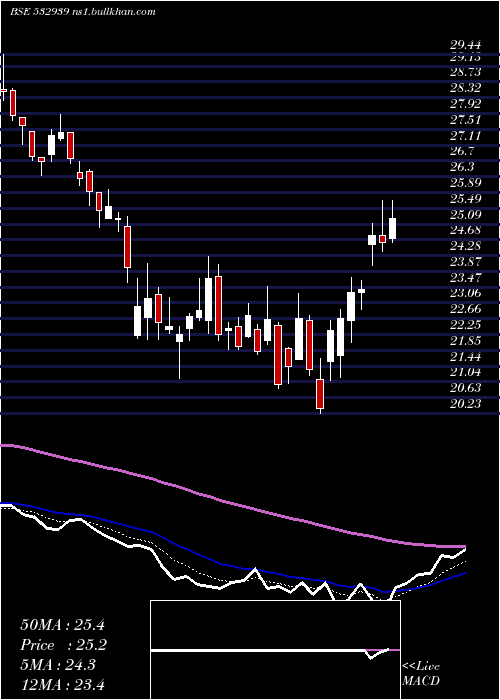Click the 26.3 price axis label
The height and width of the screenshot is (700, 500).
(x=462, y=167)
